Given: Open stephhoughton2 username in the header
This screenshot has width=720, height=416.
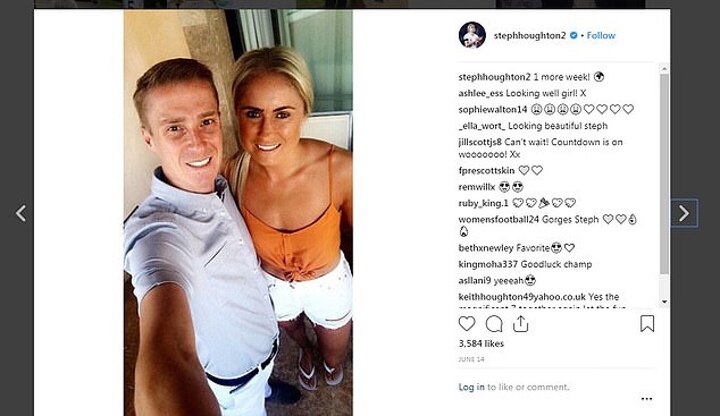Looking at the screenshot, I should (529, 35).
